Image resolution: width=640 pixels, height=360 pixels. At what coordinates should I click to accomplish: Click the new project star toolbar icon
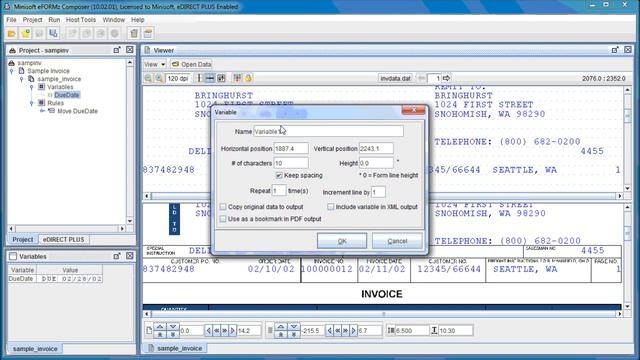pos(25,33)
